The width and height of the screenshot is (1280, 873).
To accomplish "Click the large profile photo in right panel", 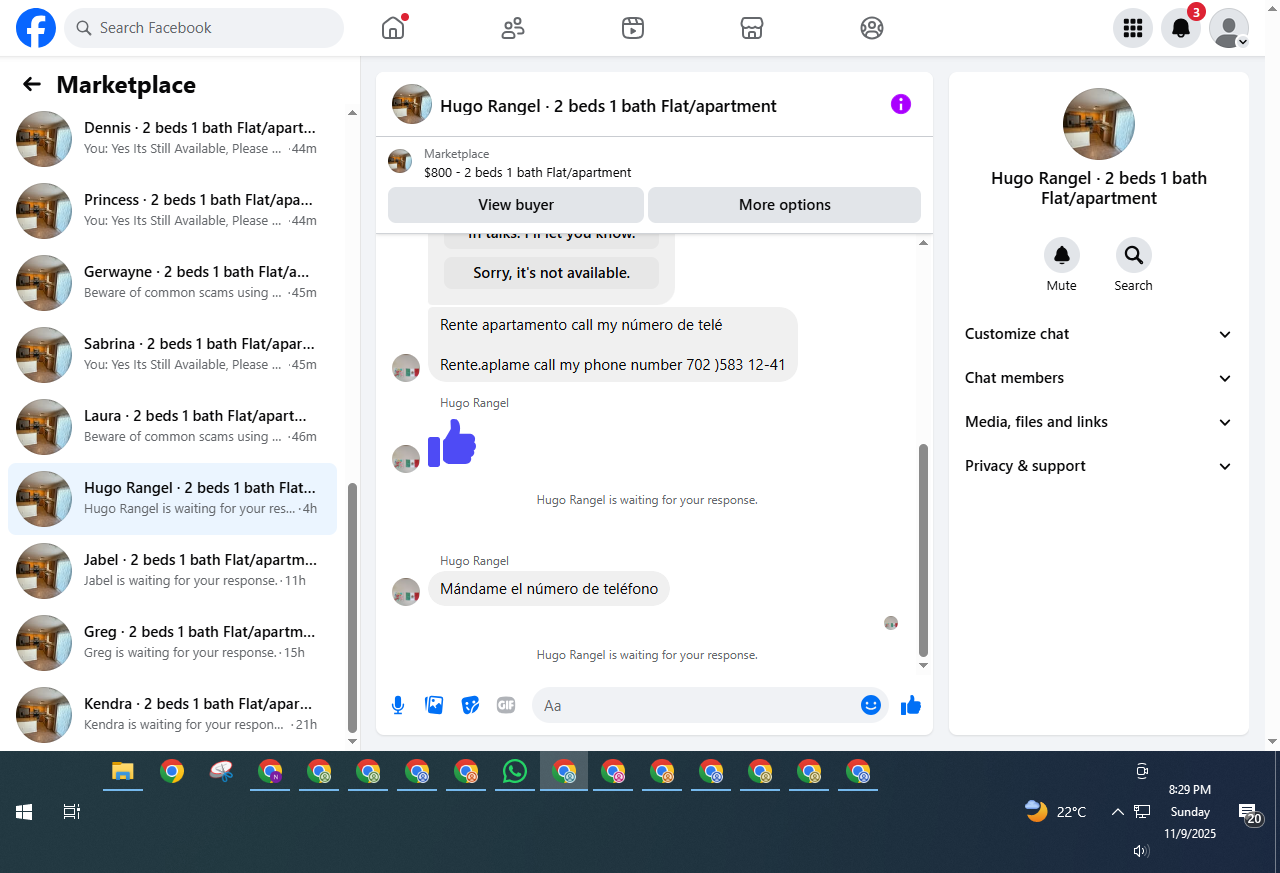I will (1099, 124).
